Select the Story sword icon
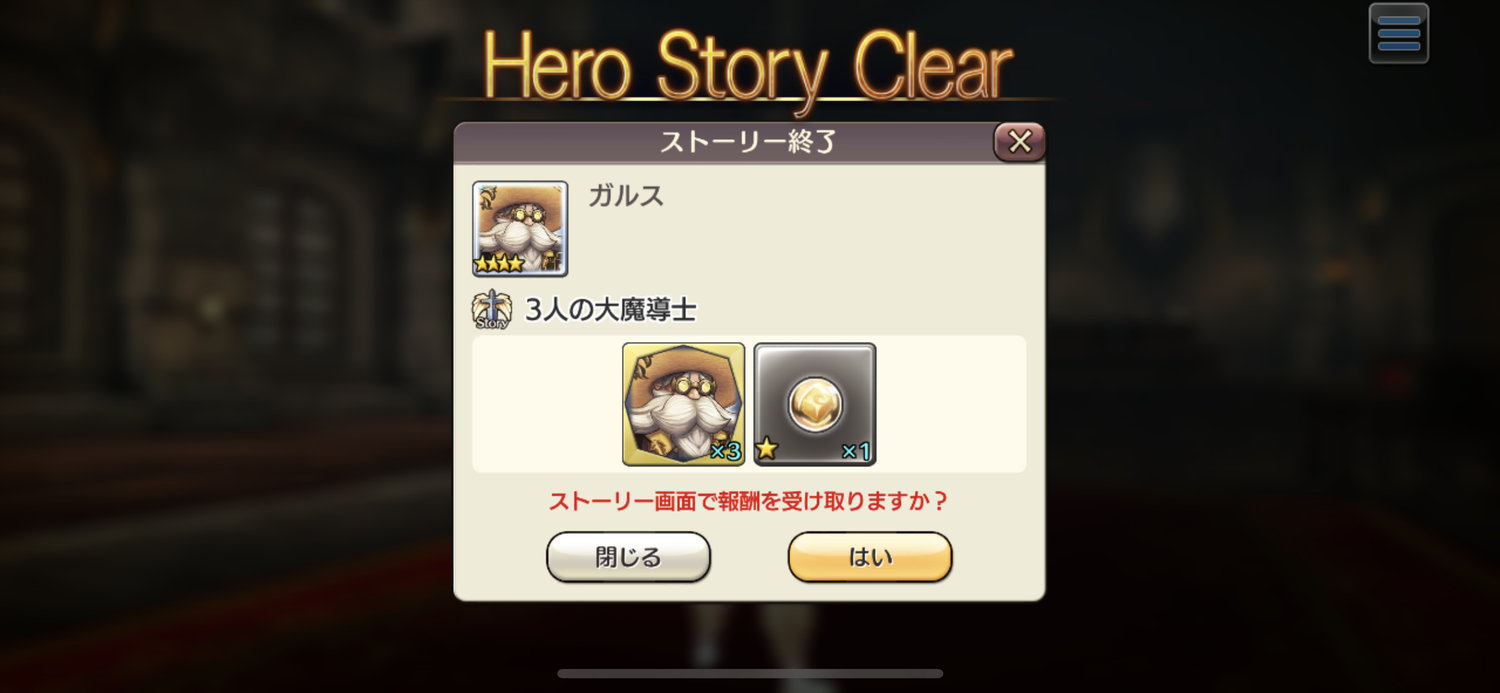This screenshot has width=1500, height=693. pyautogui.click(x=491, y=310)
